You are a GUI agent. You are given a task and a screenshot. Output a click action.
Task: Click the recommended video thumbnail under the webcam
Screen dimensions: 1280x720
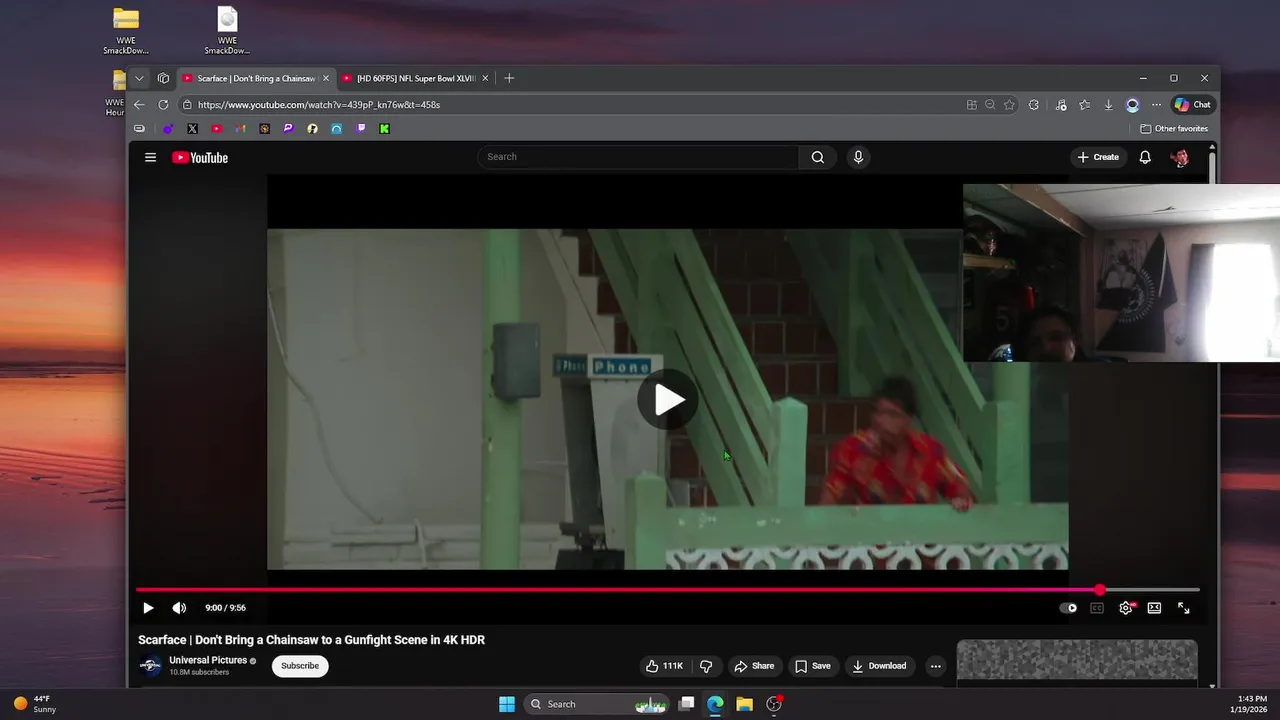click(1077, 660)
